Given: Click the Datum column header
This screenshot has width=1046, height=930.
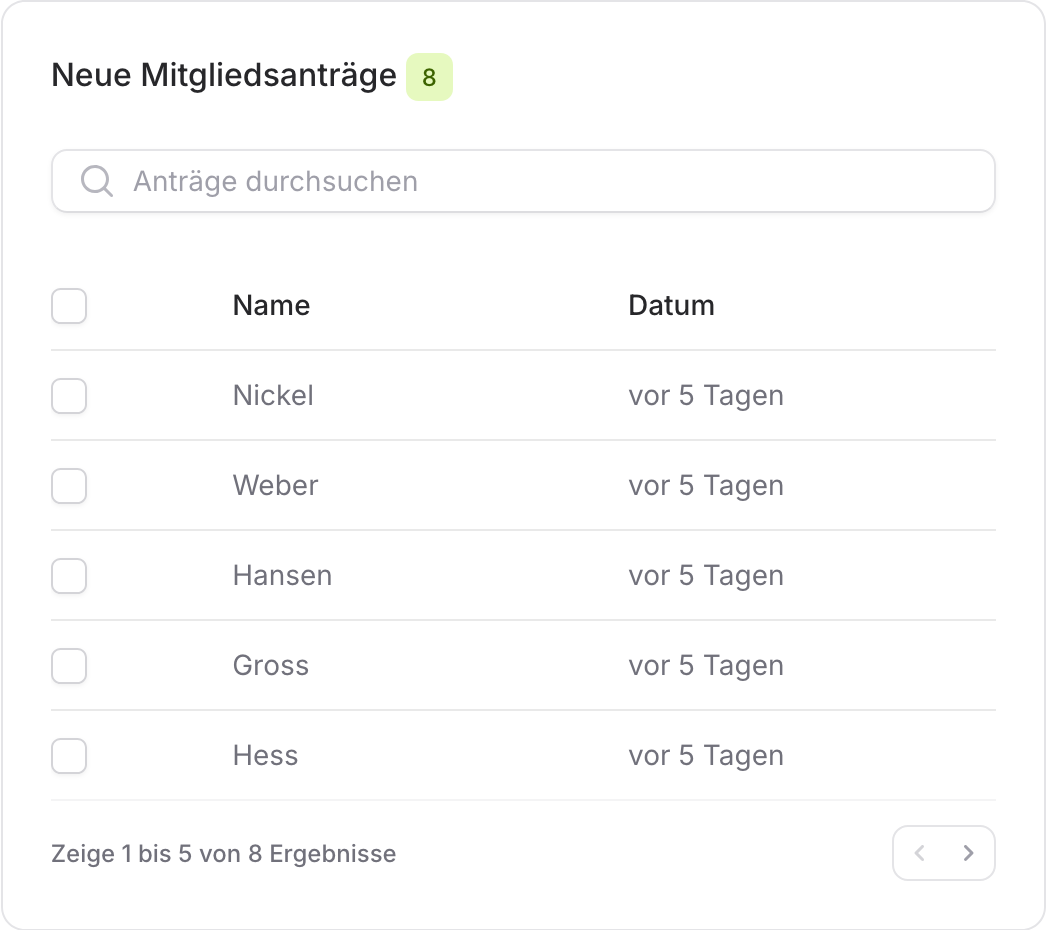Looking at the screenshot, I should (x=671, y=305).
